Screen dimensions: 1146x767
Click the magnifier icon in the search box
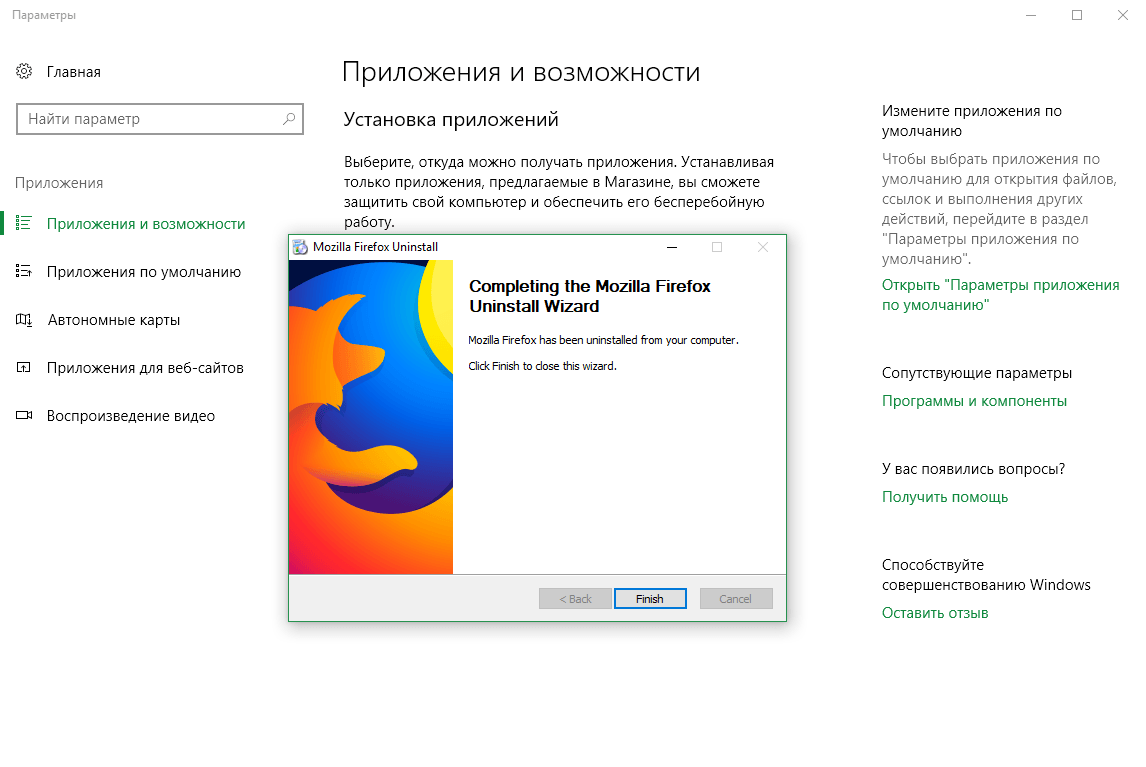click(289, 118)
